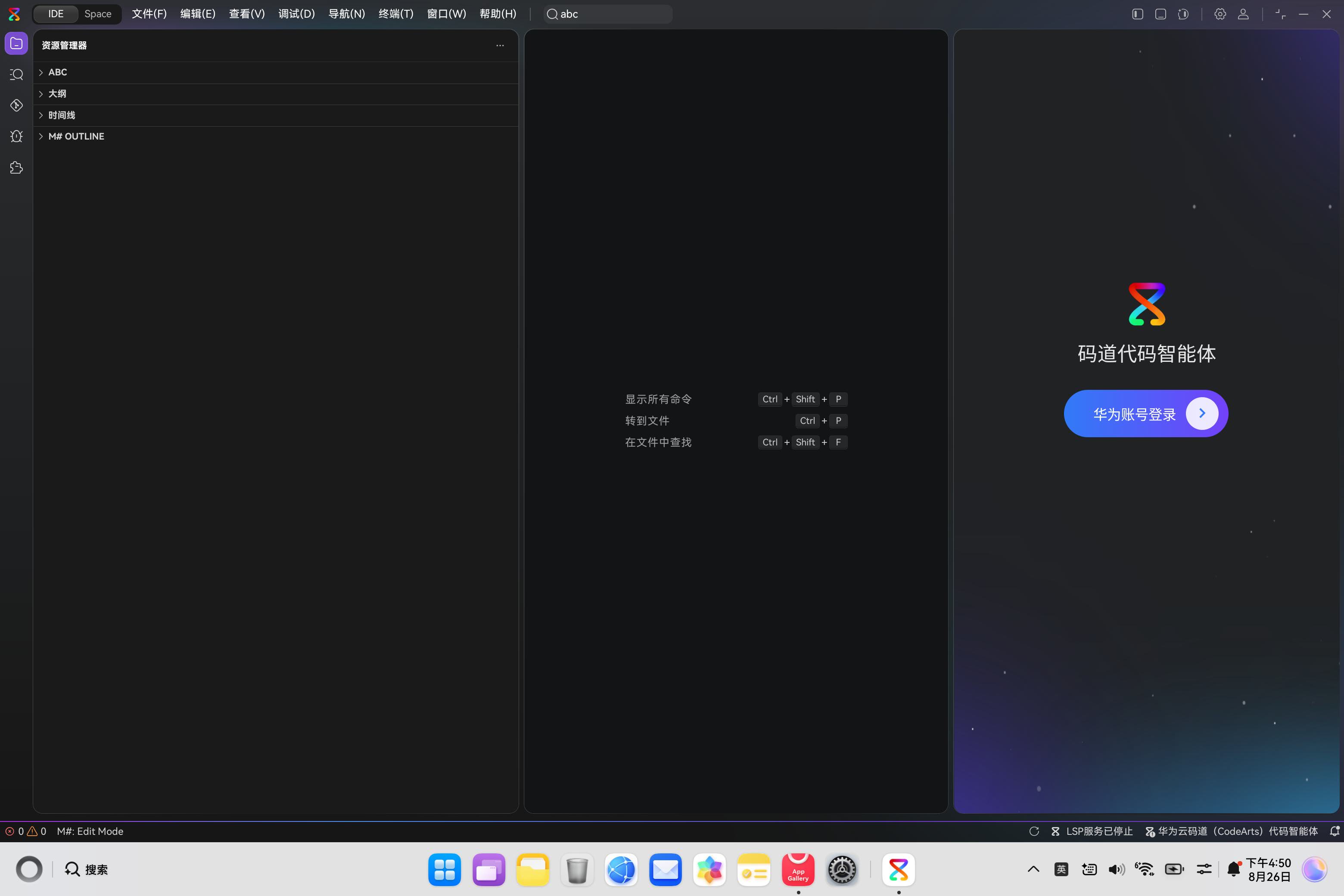Viewport: 1344px width, 896px height.
Task: Open the trash bin in the dock
Action: 577,870
